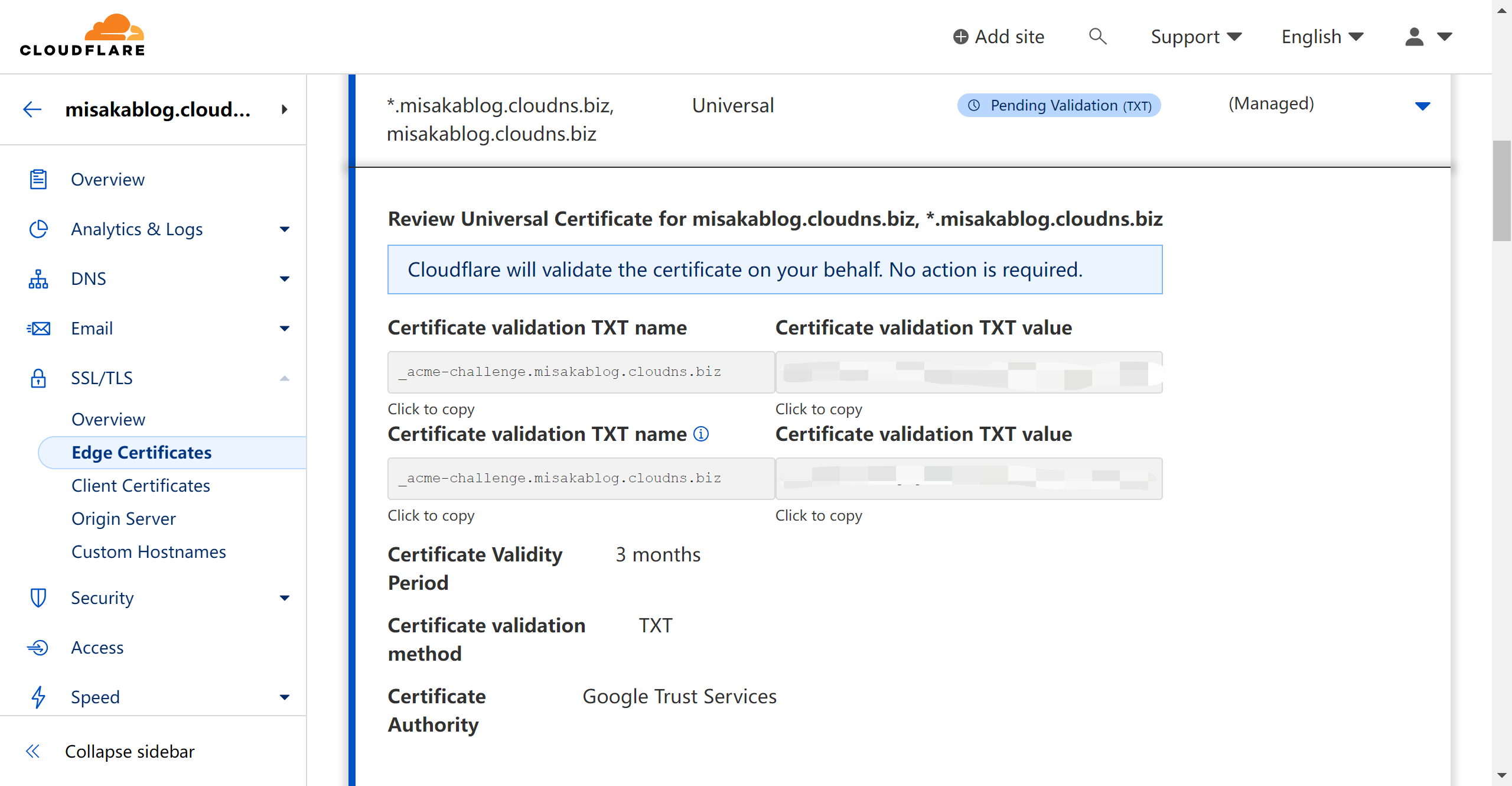Go back using the left arrow icon

coord(32,109)
